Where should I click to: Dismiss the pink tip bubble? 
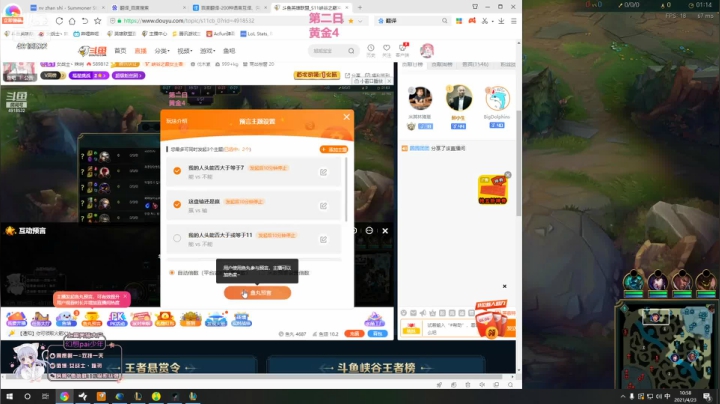click(125, 297)
